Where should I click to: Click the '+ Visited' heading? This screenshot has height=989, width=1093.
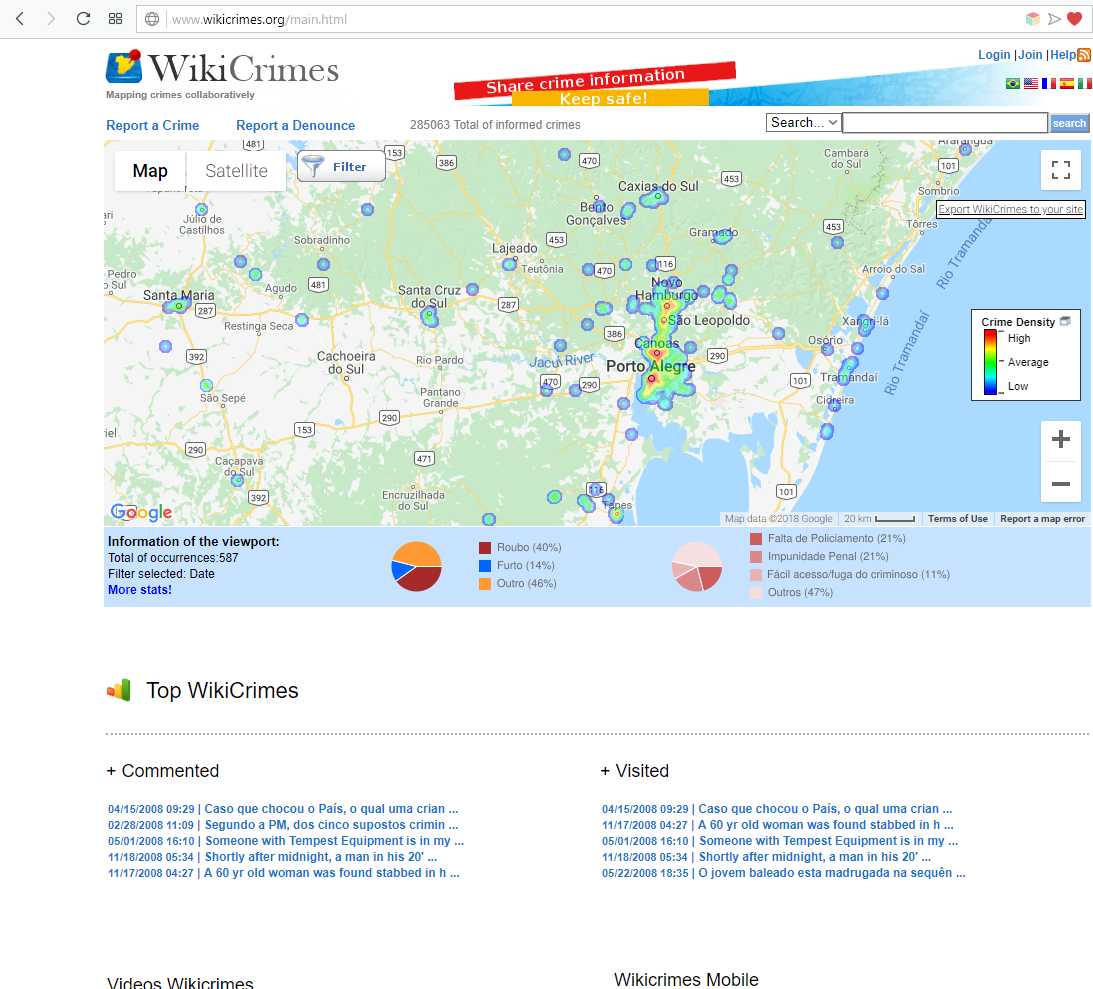634,771
